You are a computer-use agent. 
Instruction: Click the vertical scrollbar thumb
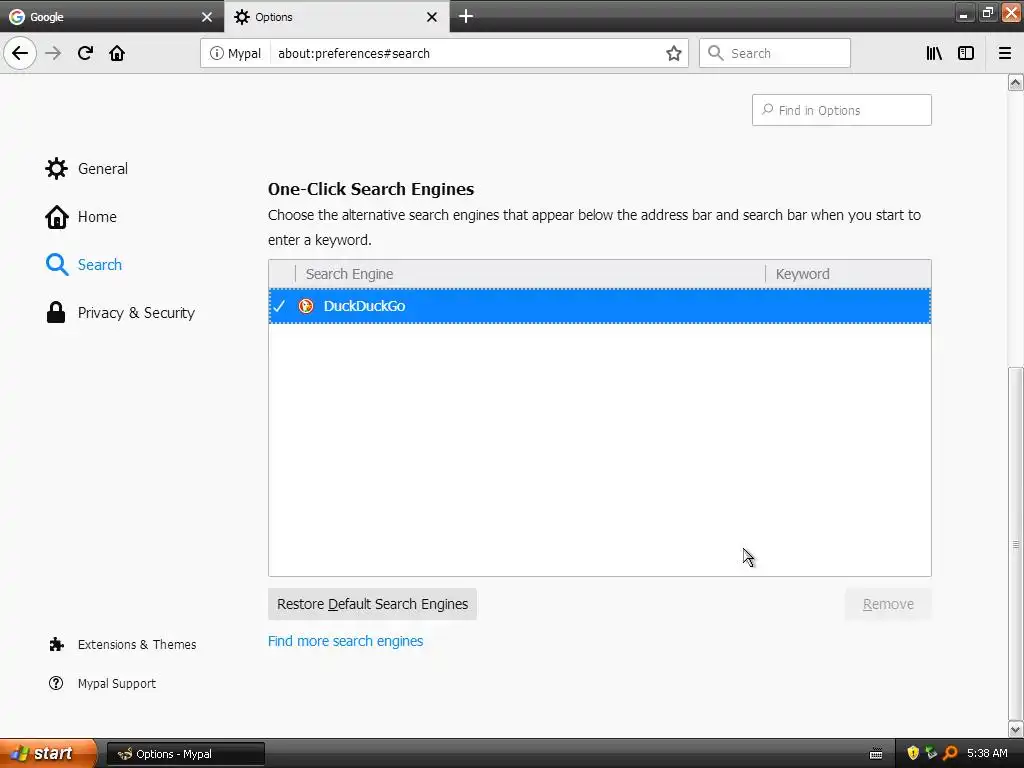(1015, 543)
